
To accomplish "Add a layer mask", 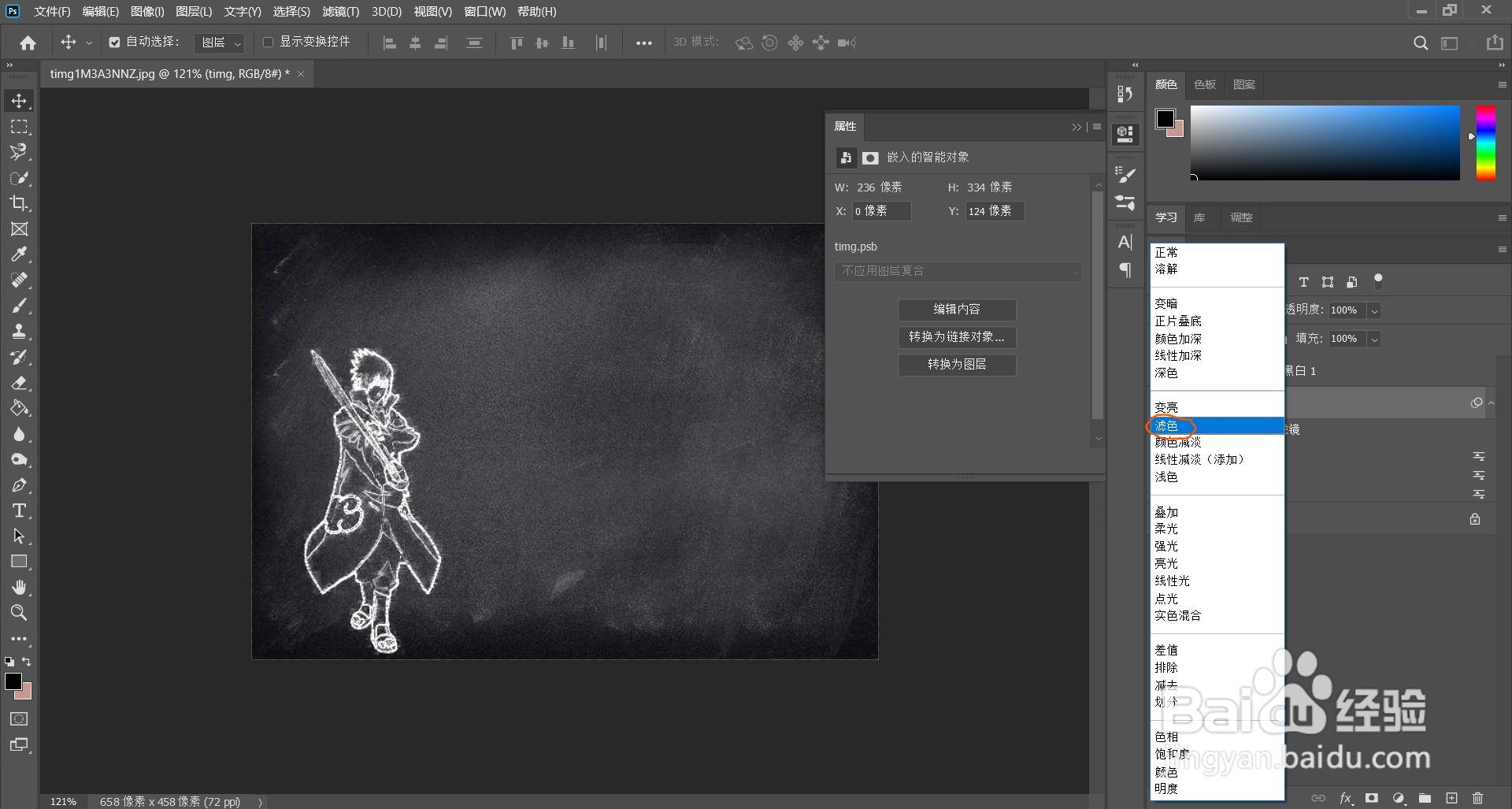I will point(1372,798).
